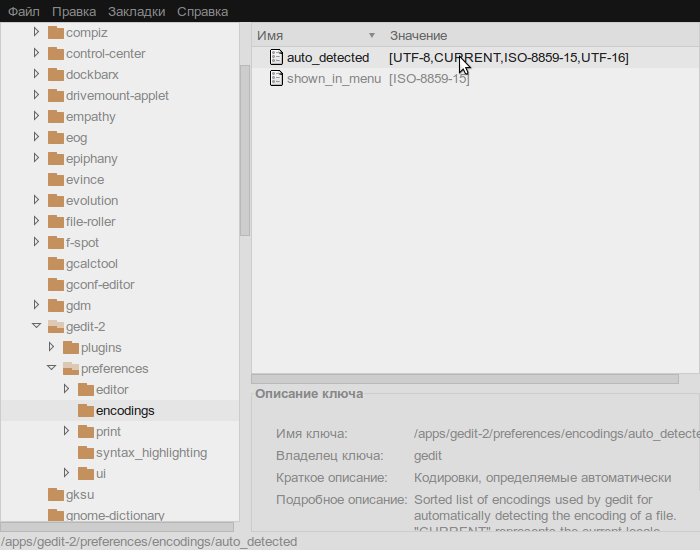Expand the compiz tree node
Image resolution: width=700 pixels, height=550 pixels.
coord(37,32)
